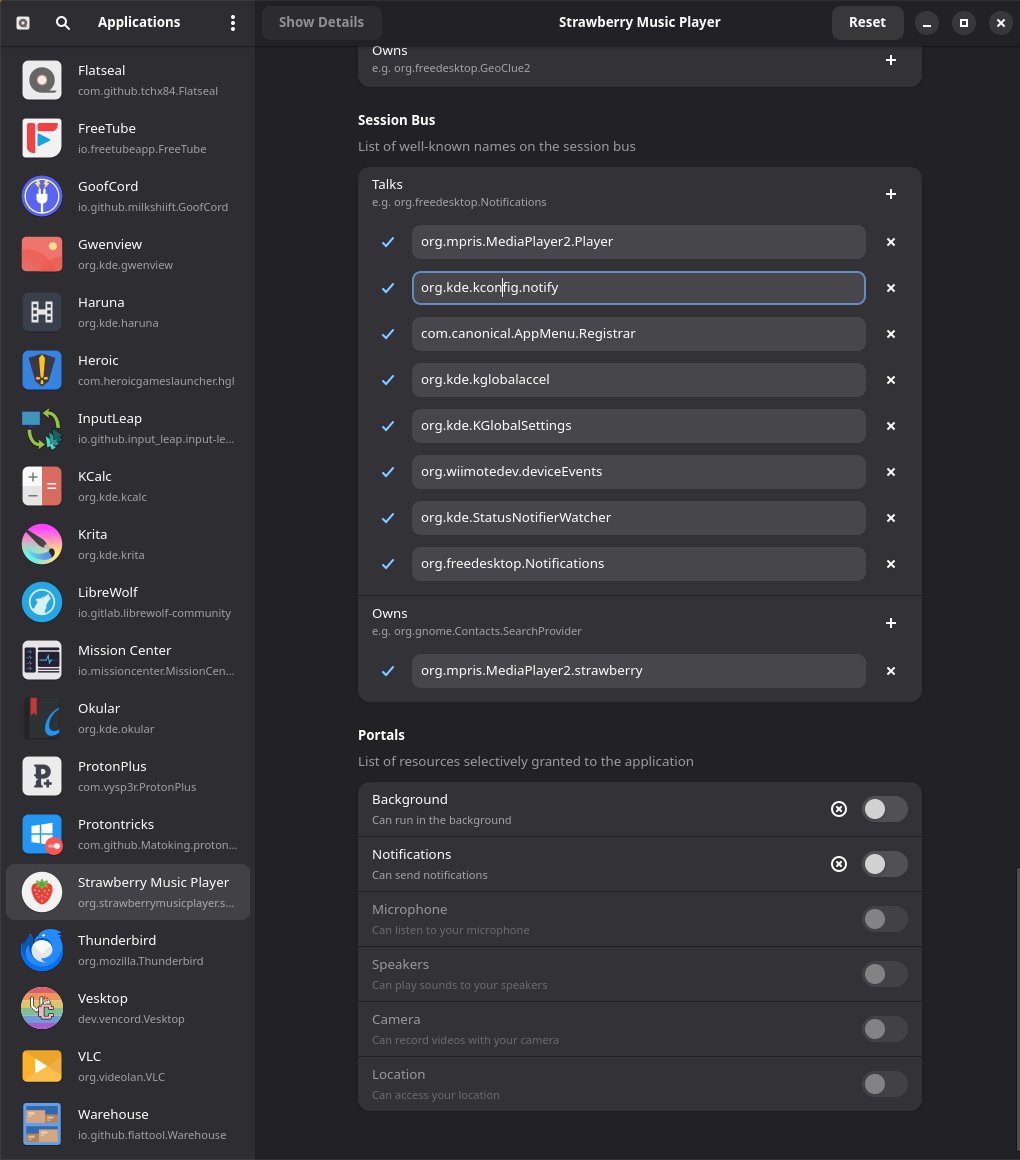Click the org.kde.StatusNotifierWatcher text field
The image size is (1020, 1160).
click(638, 518)
